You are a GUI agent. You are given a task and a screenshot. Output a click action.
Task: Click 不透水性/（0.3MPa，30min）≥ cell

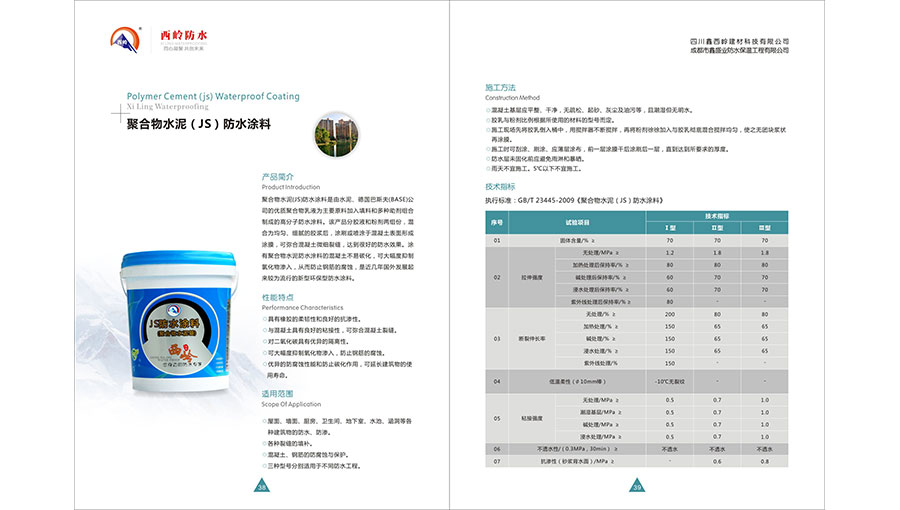pos(577,449)
